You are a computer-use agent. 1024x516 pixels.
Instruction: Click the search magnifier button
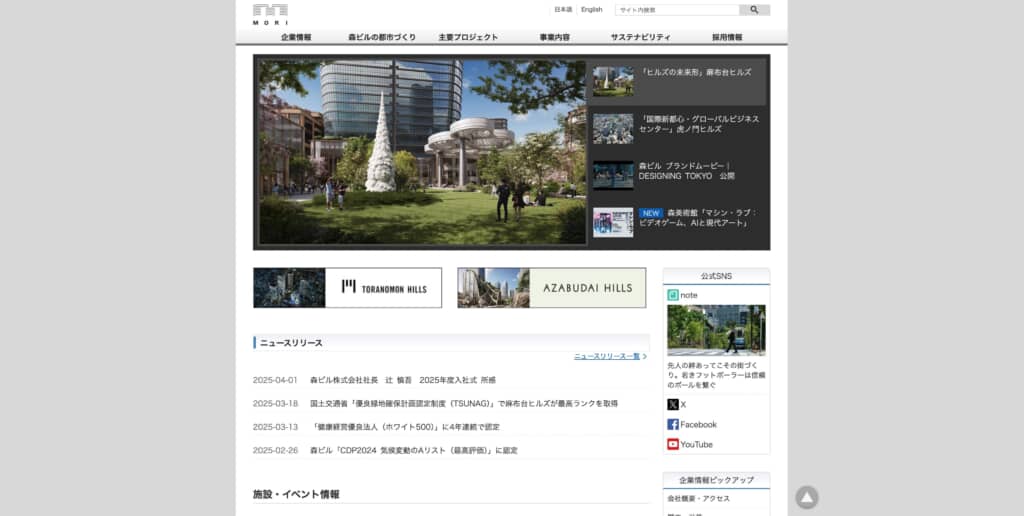click(x=754, y=10)
